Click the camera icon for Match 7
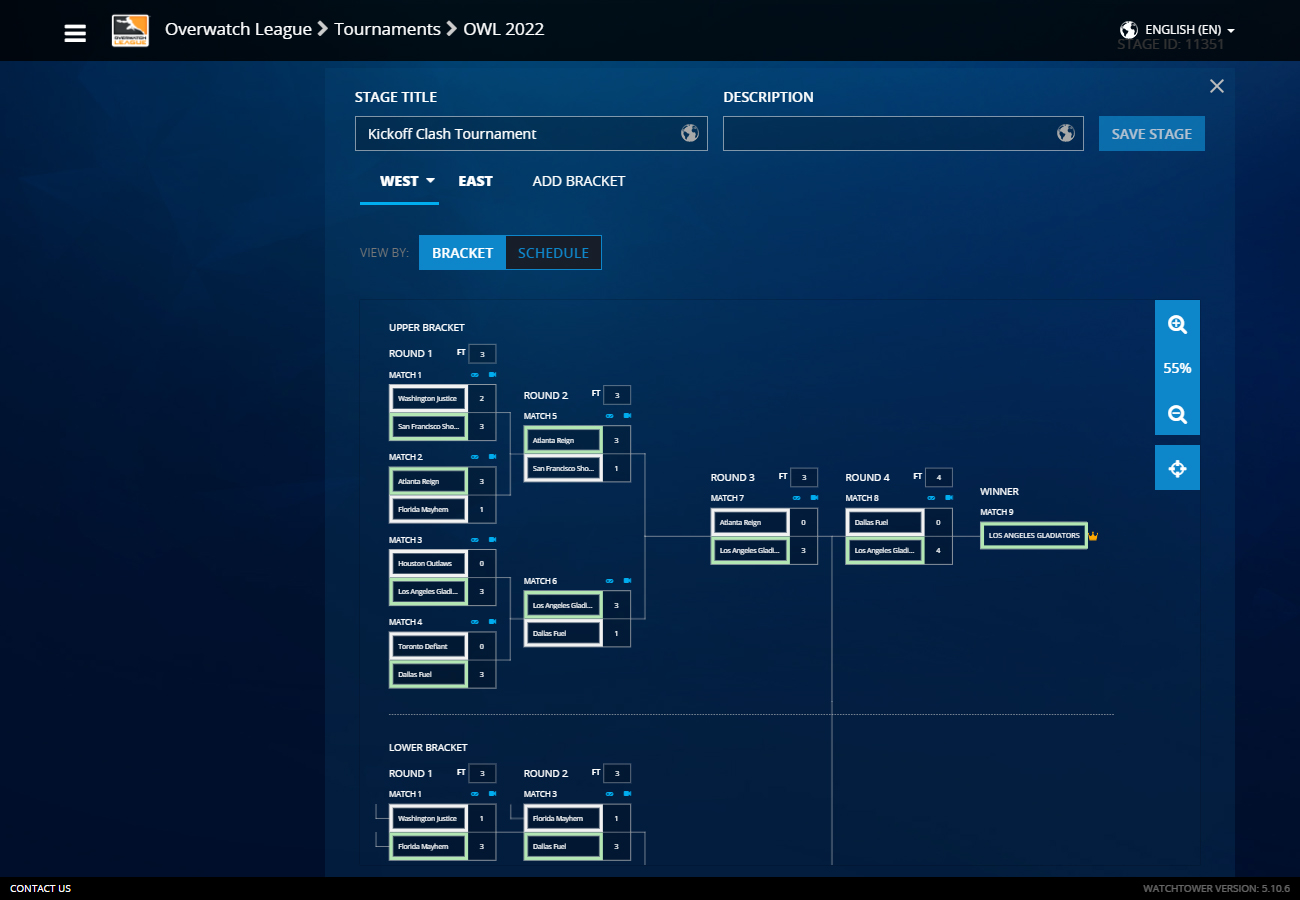1300x900 pixels. pyautogui.click(x=814, y=498)
